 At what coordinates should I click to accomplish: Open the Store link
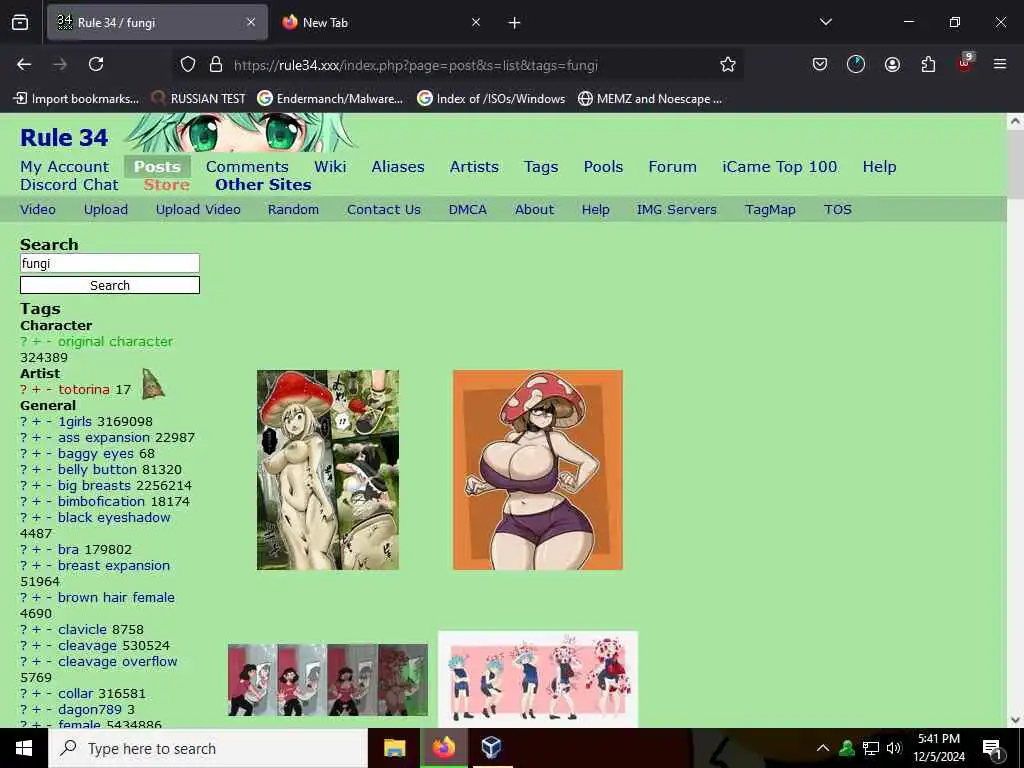[x=167, y=185]
